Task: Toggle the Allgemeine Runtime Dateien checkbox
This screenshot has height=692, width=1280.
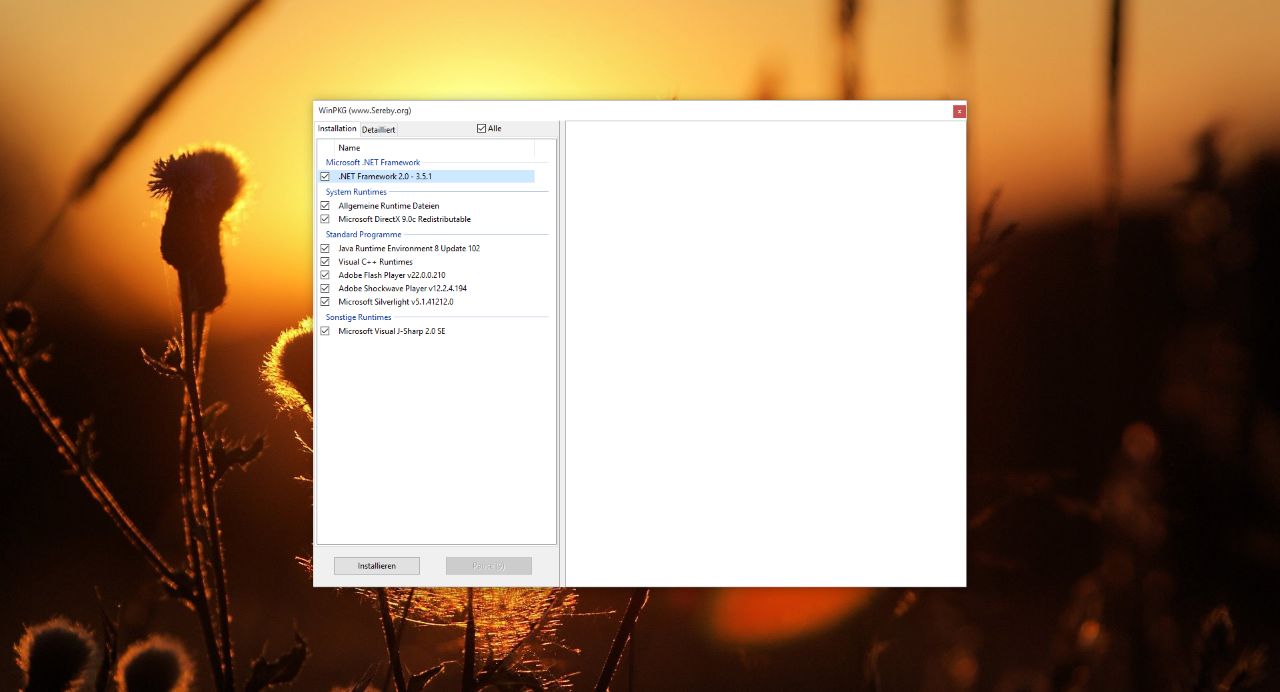Action: 325,206
